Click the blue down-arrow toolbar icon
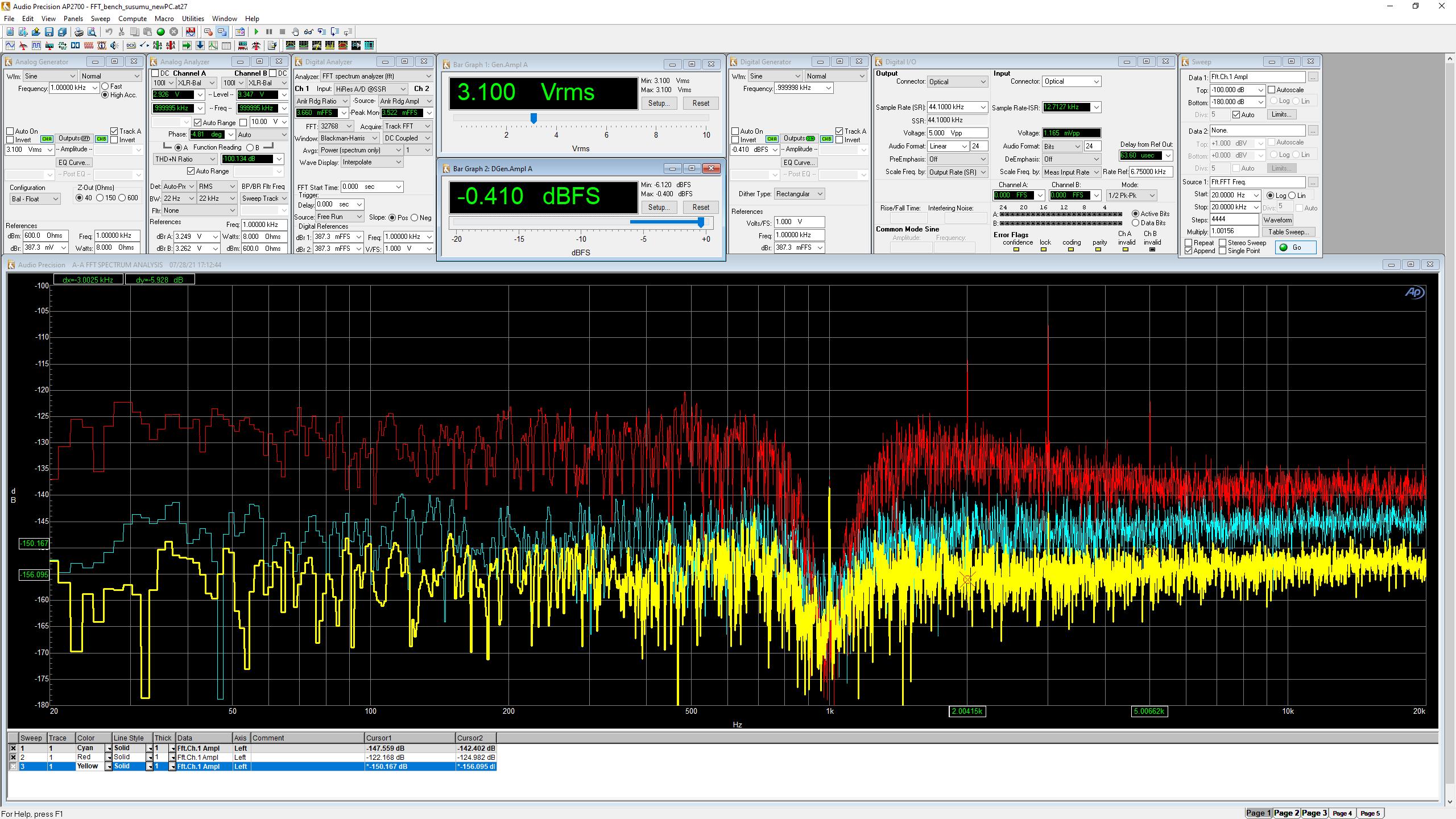The height and width of the screenshot is (819, 1456). click(x=200, y=45)
